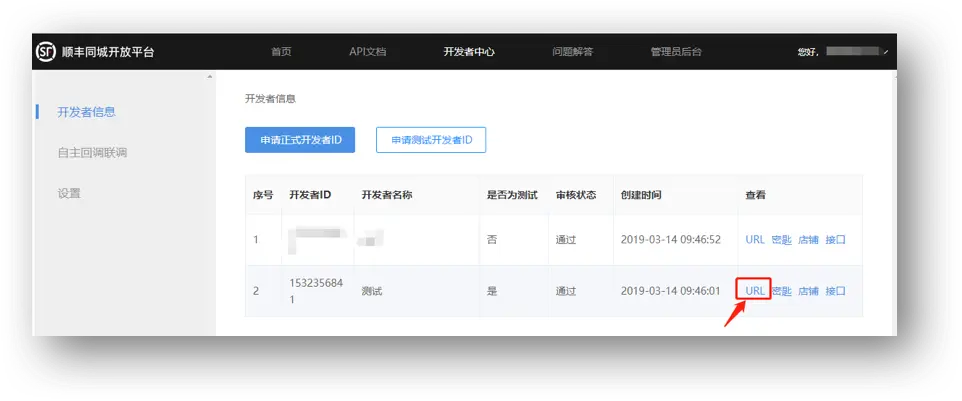The image size is (962, 401).
Task: Click the 创建时间 column header
Action: (x=641, y=195)
